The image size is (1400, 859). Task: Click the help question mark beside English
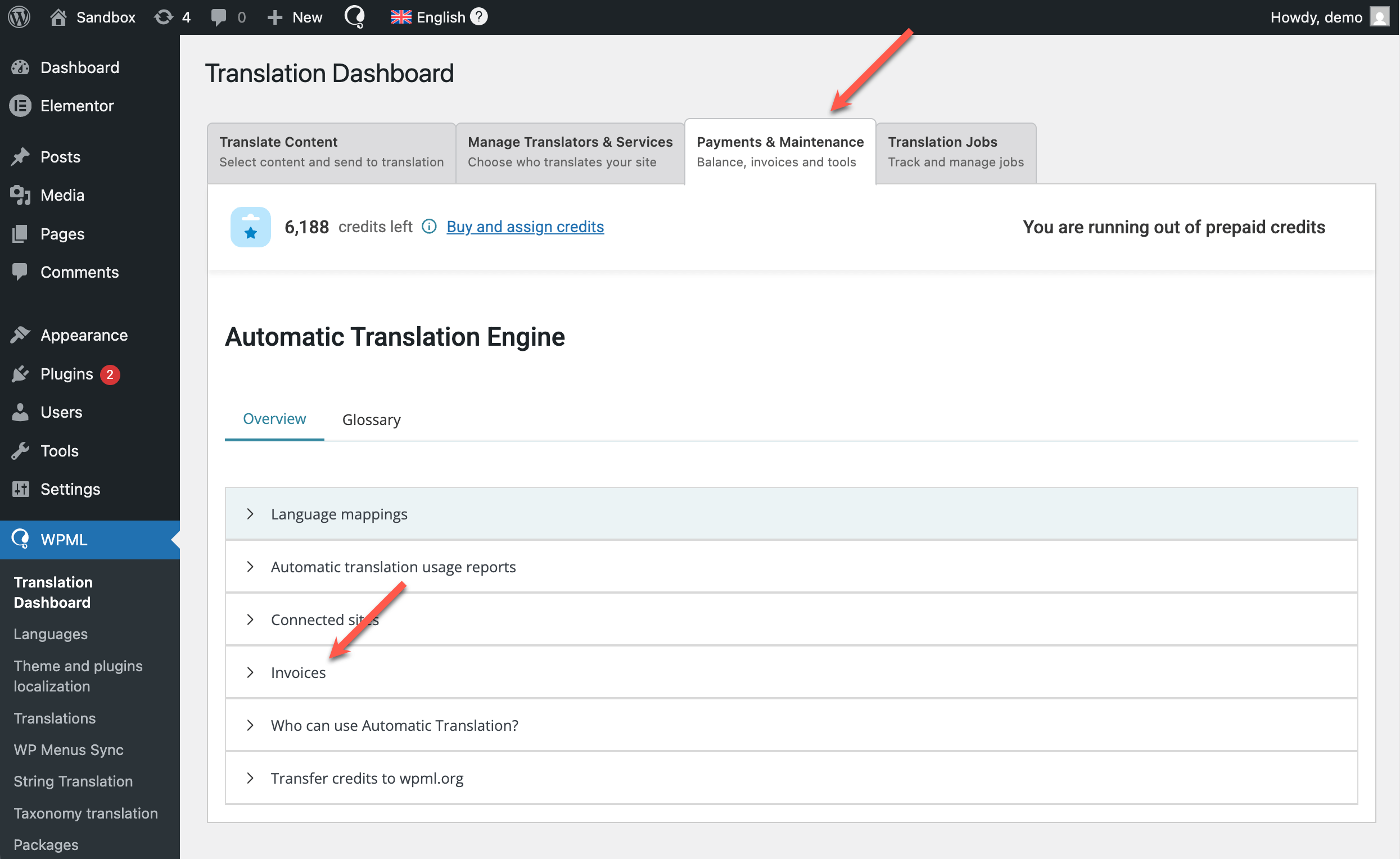[479, 17]
